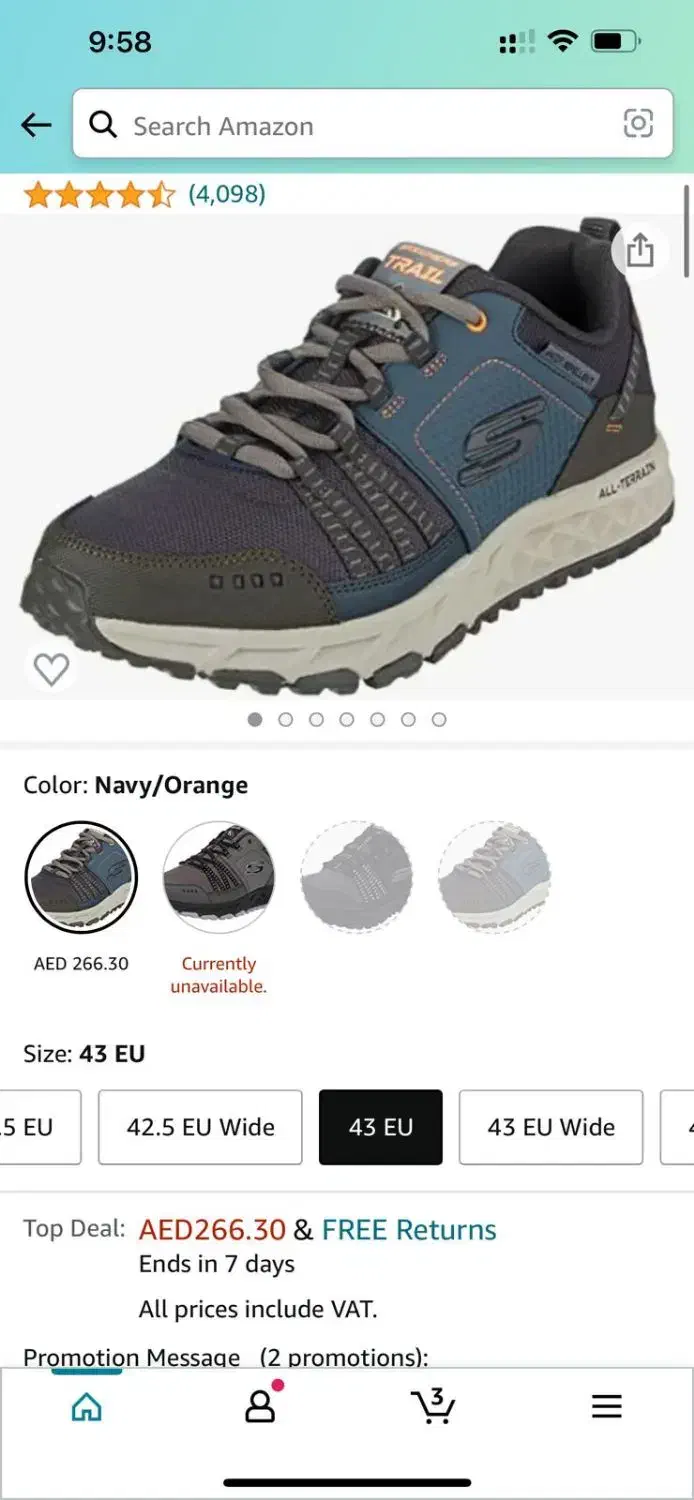Tap the back arrow icon
Viewport: 694px width, 1500px height.
click(x=36, y=125)
